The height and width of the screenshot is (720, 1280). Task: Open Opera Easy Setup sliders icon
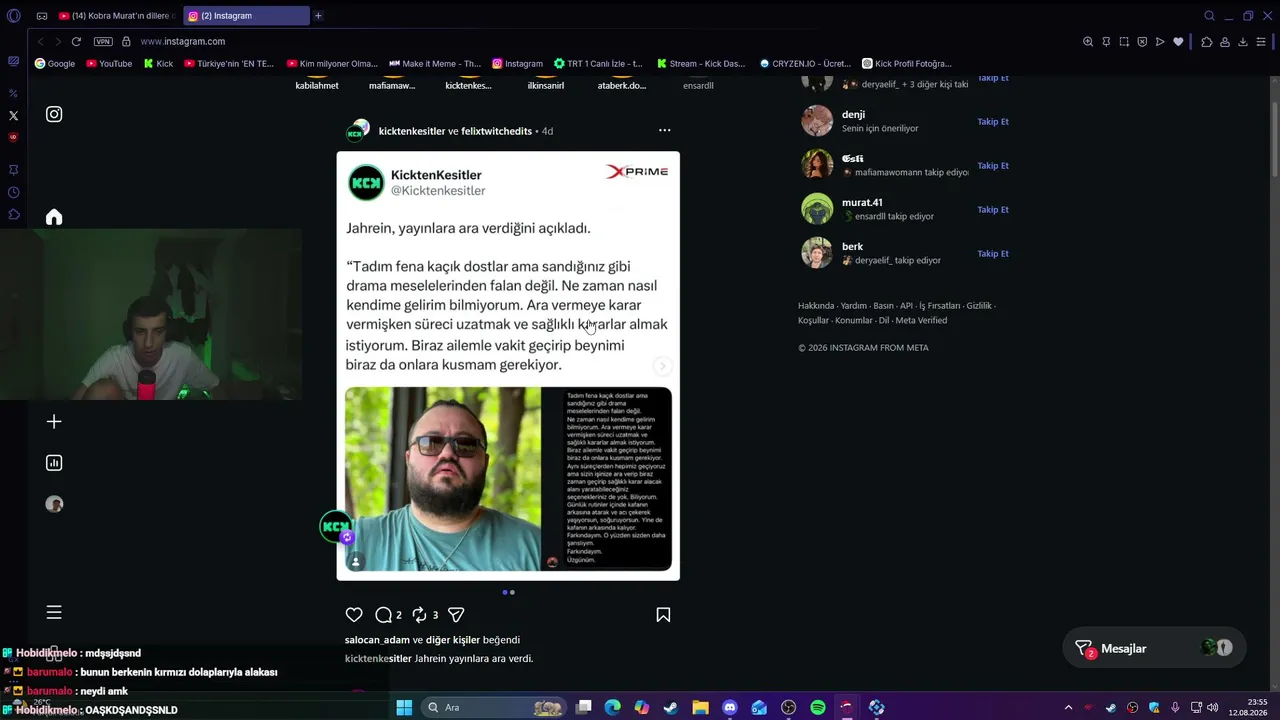(x=1261, y=41)
